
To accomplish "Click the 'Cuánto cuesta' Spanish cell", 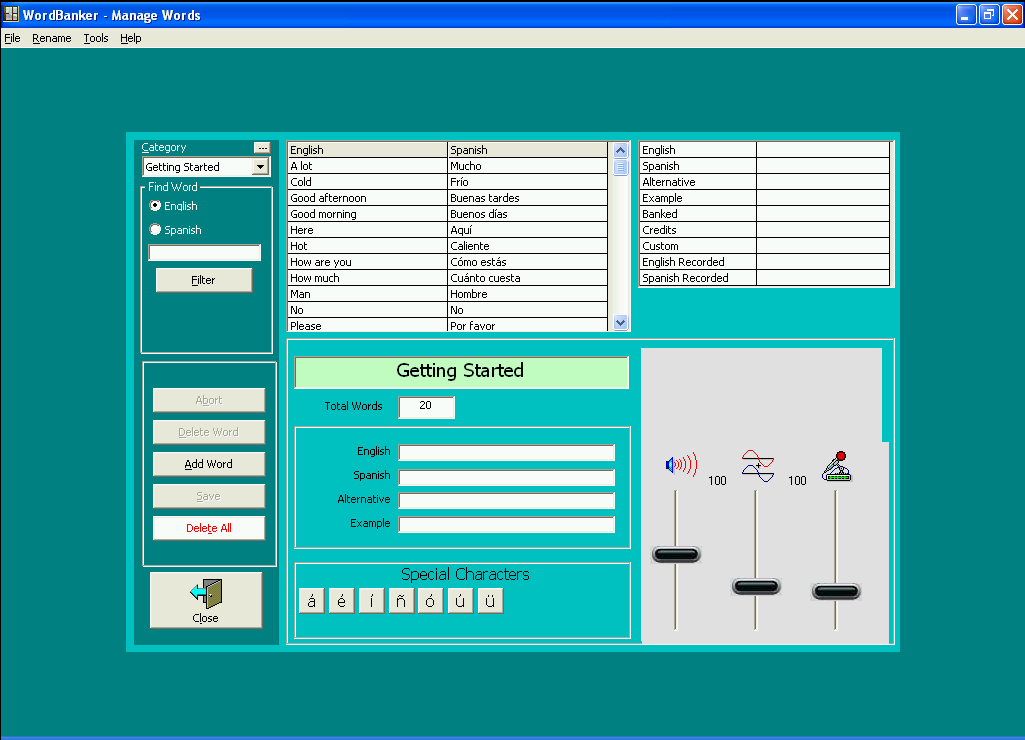I will pos(528,278).
